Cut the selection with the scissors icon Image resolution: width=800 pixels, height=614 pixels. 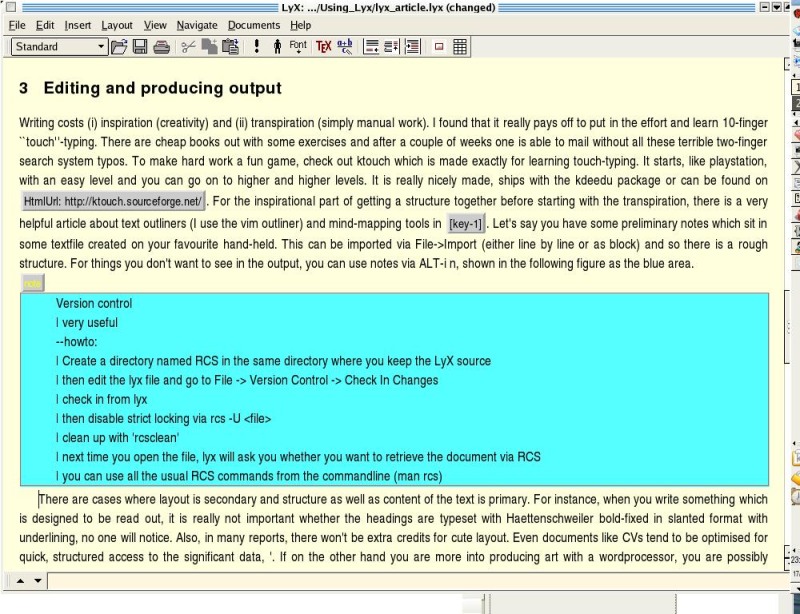click(x=188, y=46)
